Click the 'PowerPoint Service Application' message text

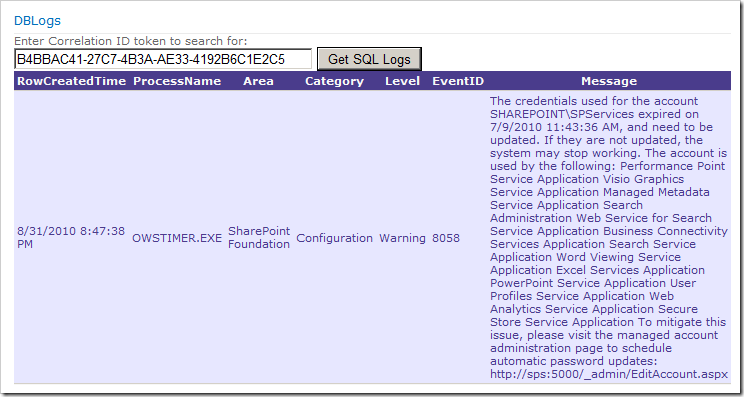point(593,283)
